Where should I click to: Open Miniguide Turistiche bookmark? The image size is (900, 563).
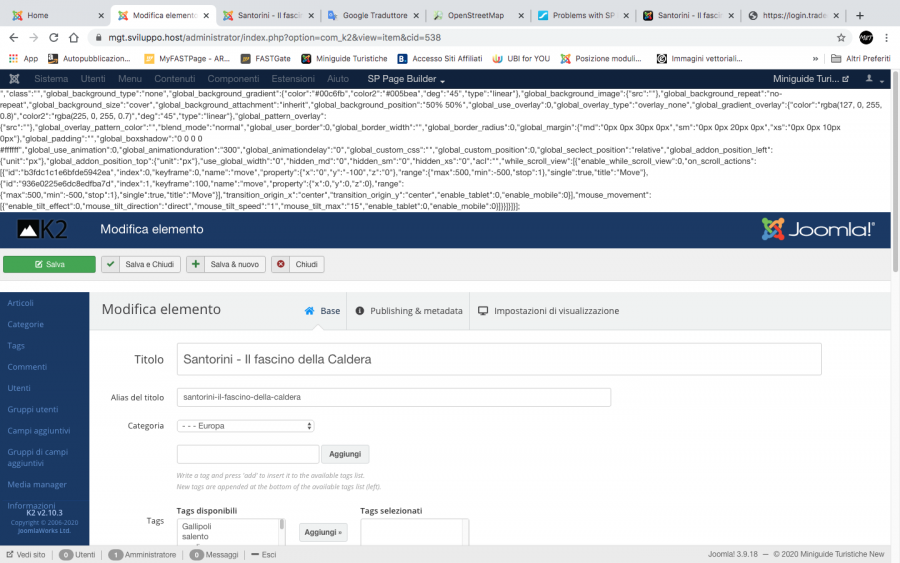[344, 59]
